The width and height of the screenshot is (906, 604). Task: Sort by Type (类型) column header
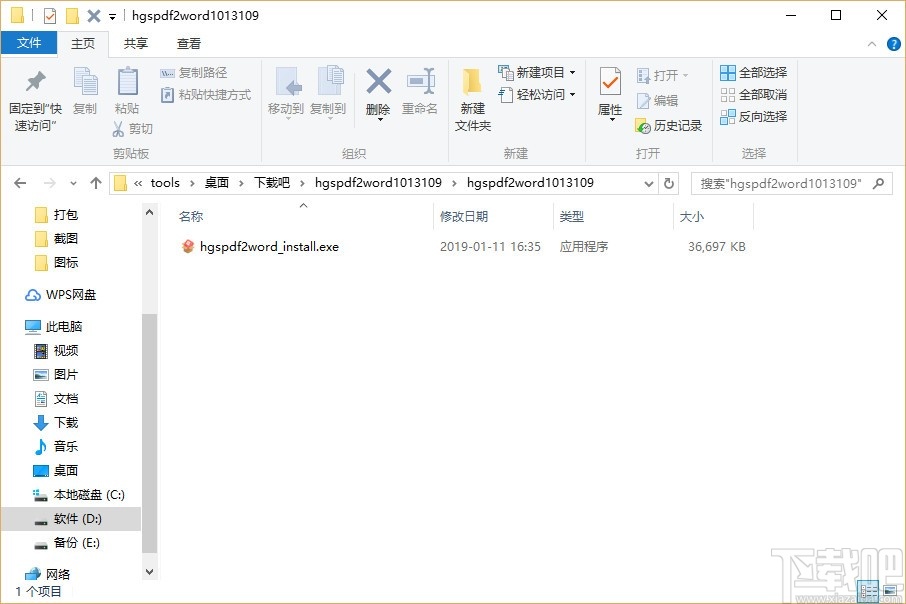click(x=613, y=216)
